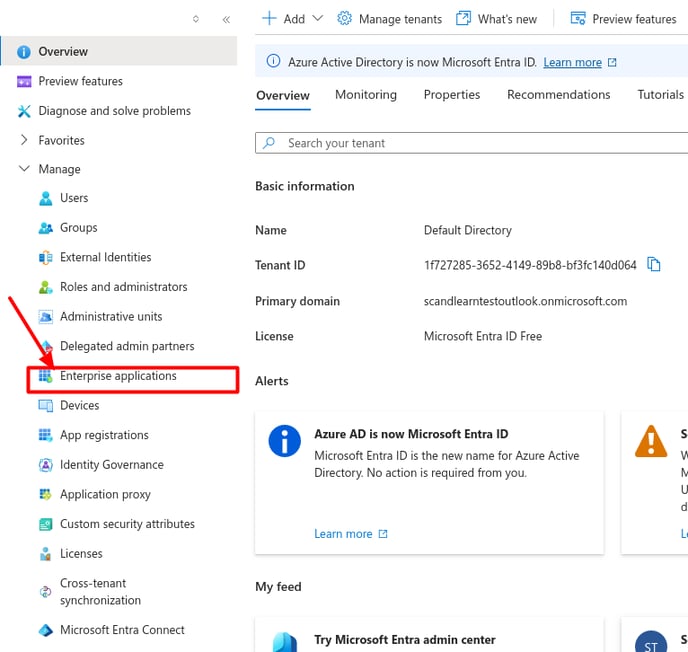This screenshot has width=688, height=652.
Task: Click the Microsoft Entra ID Free license text
Action: 483,337
